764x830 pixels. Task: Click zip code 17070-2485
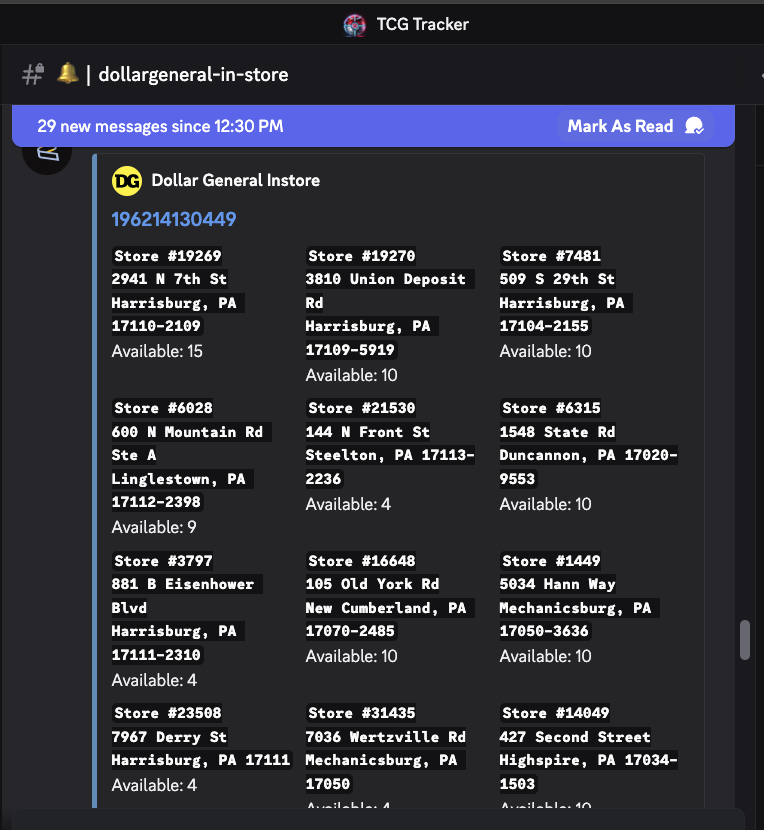(x=350, y=631)
